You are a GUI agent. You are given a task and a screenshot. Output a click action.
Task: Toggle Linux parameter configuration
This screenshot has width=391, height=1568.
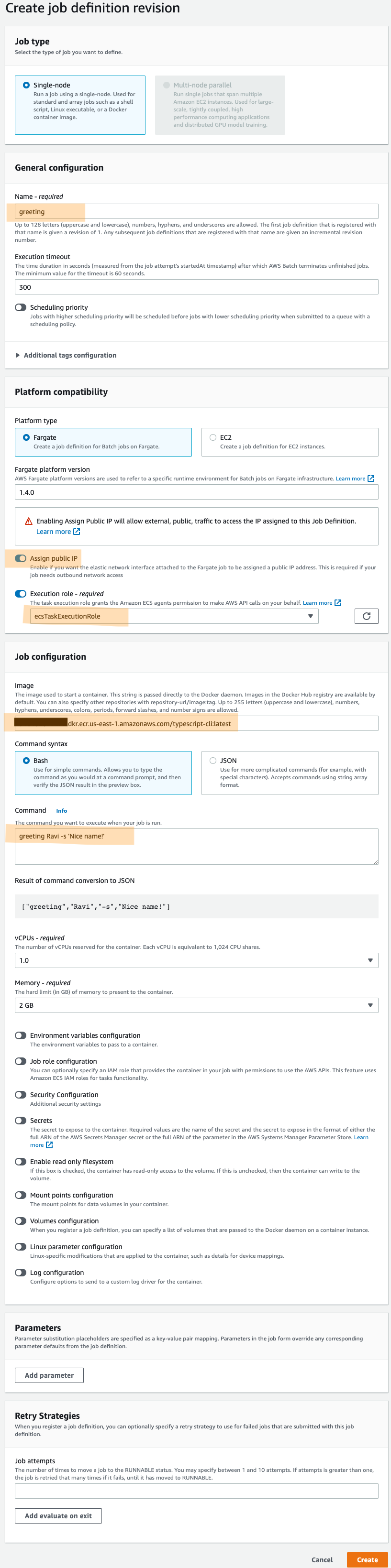[21, 1247]
